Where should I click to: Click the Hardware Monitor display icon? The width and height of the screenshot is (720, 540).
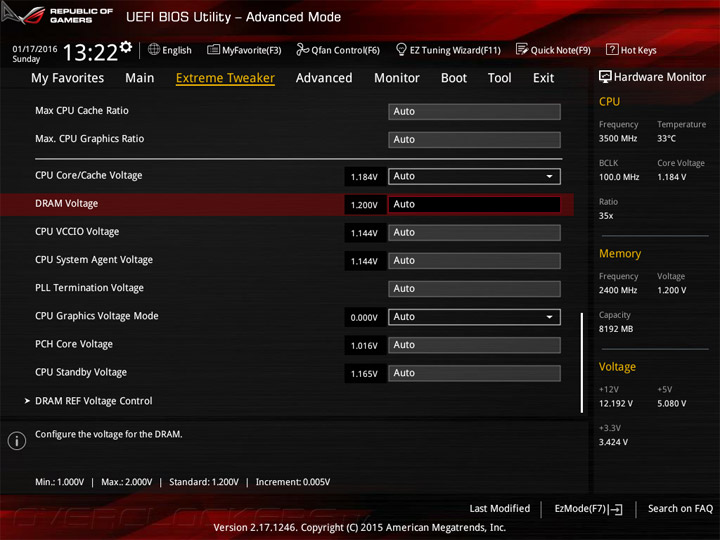coord(605,77)
